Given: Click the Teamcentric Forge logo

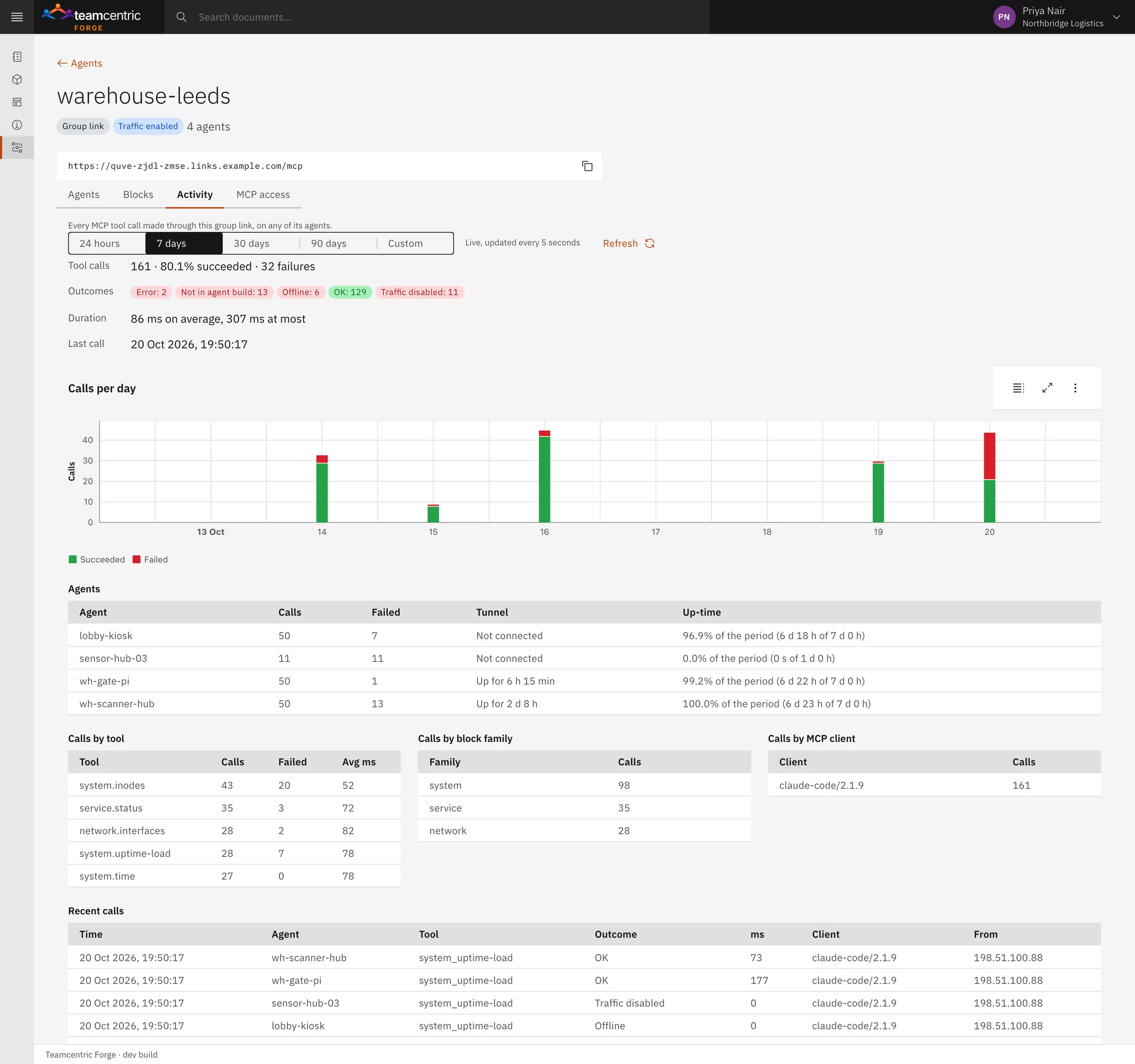Looking at the screenshot, I should [91, 17].
